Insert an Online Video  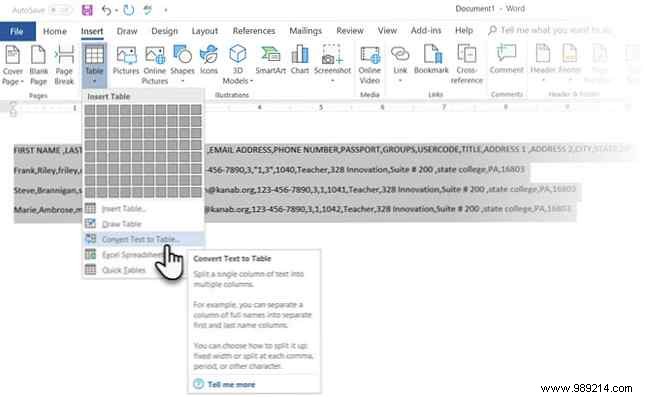(370, 65)
